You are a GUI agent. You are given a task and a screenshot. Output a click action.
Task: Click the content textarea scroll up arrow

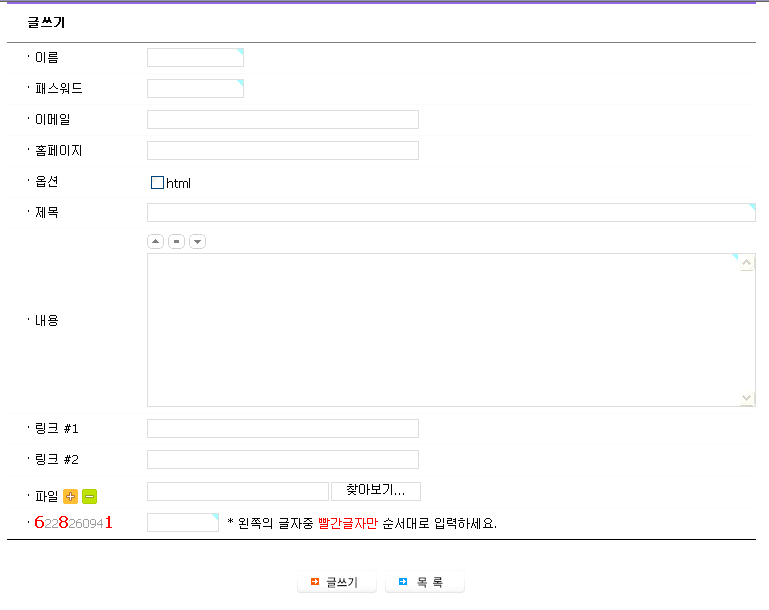[747, 263]
